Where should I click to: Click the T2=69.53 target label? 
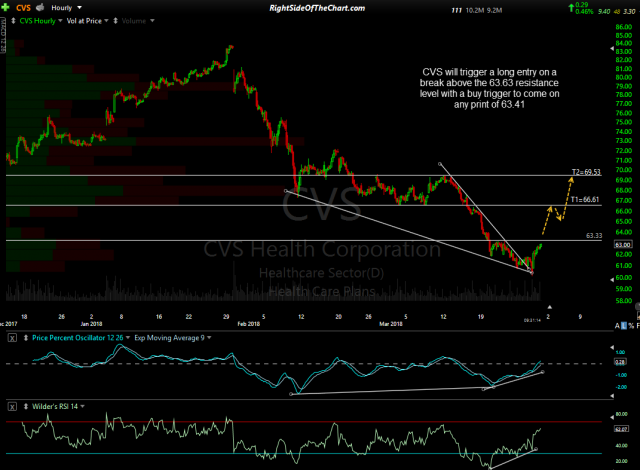pyautogui.click(x=585, y=172)
